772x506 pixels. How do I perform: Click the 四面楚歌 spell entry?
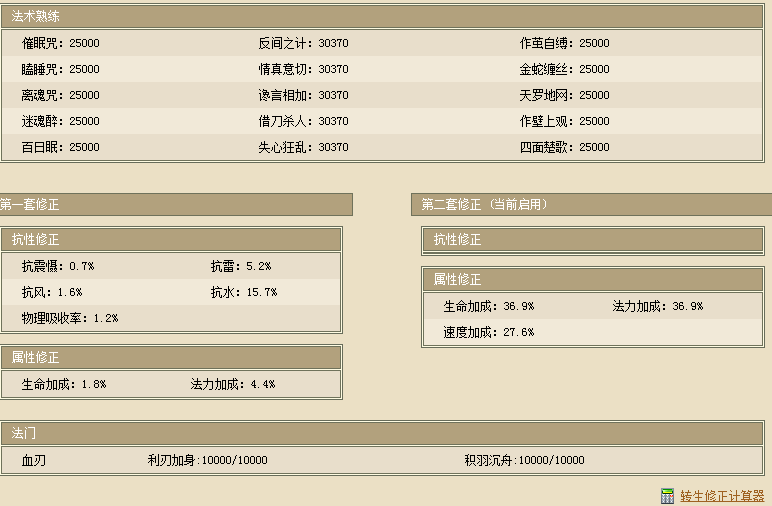[564, 148]
